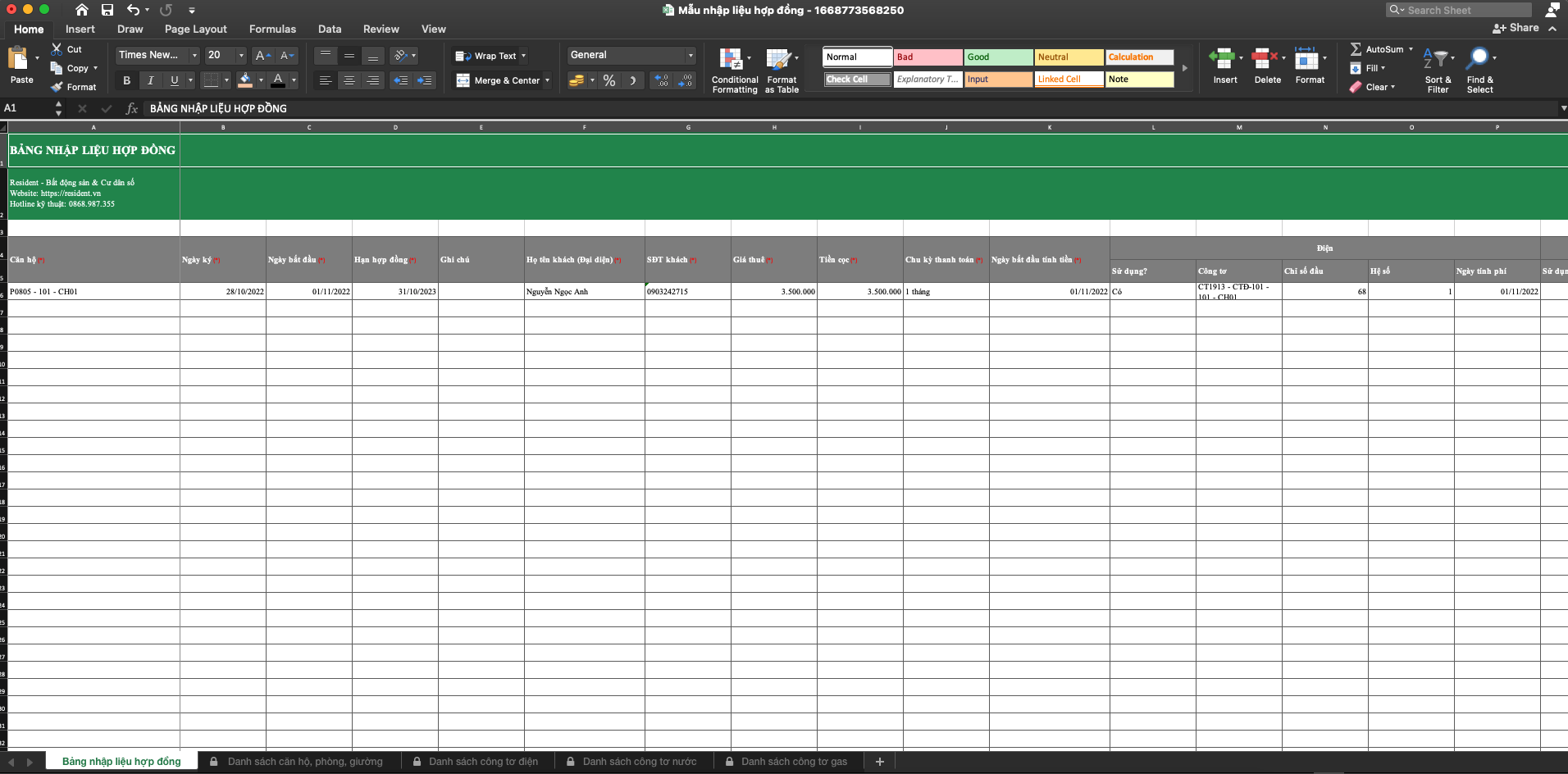Viewport: 1568px width, 774px height.
Task: Apply the Good cell style
Action: point(997,57)
